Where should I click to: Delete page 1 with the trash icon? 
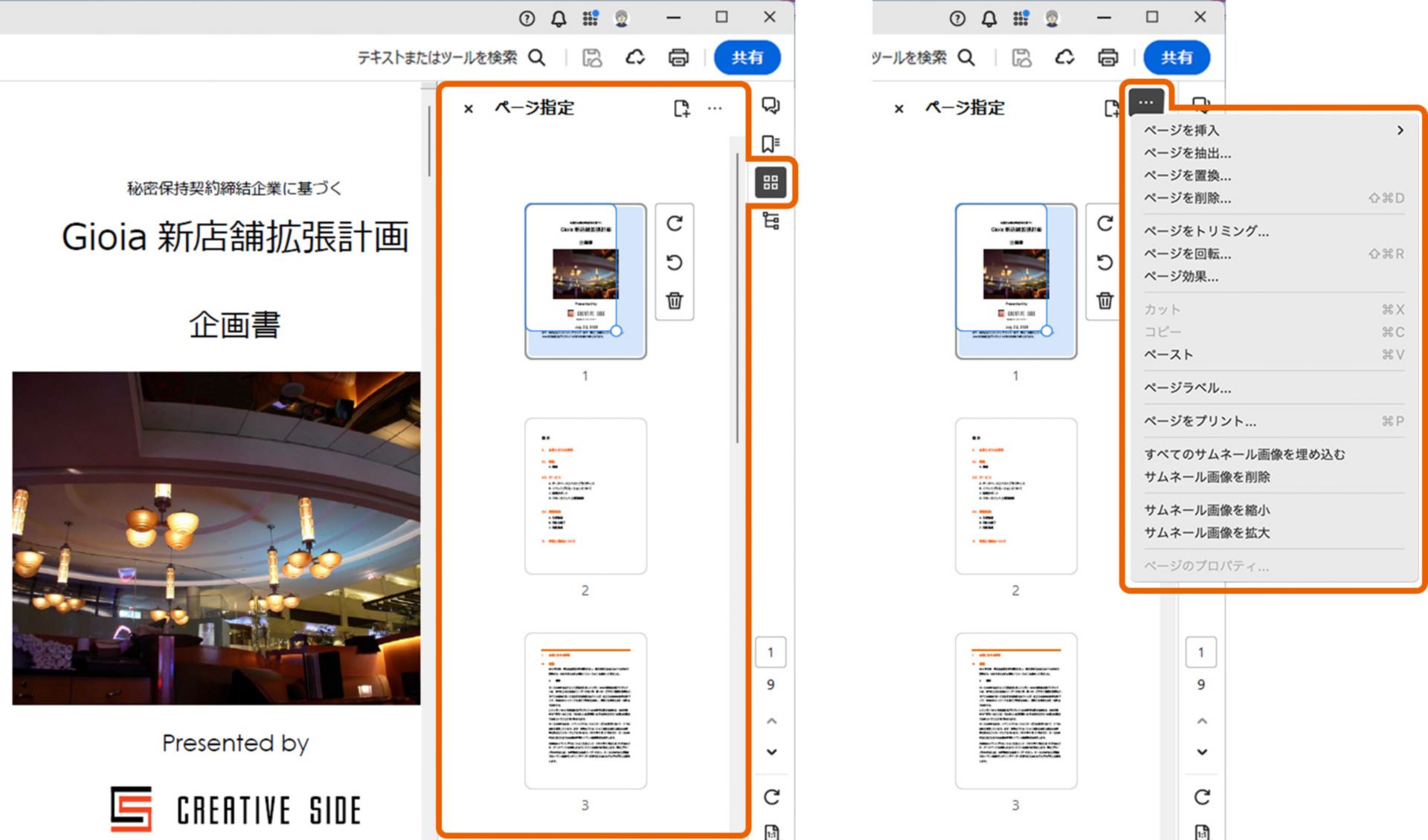tap(675, 301)
